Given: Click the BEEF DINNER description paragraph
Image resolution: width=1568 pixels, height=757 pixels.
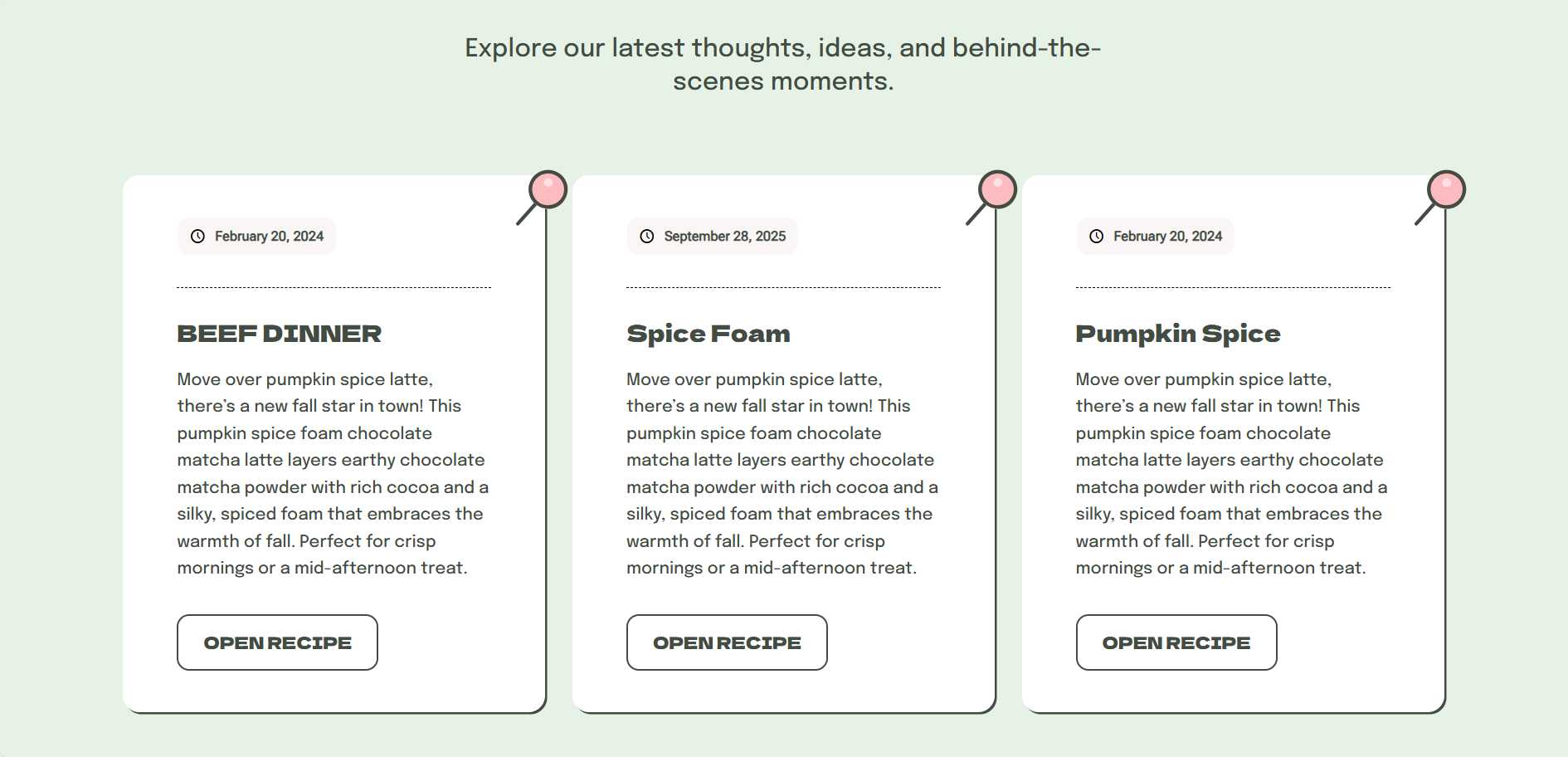Looking at the screenshot, I should tap(332, 473).
